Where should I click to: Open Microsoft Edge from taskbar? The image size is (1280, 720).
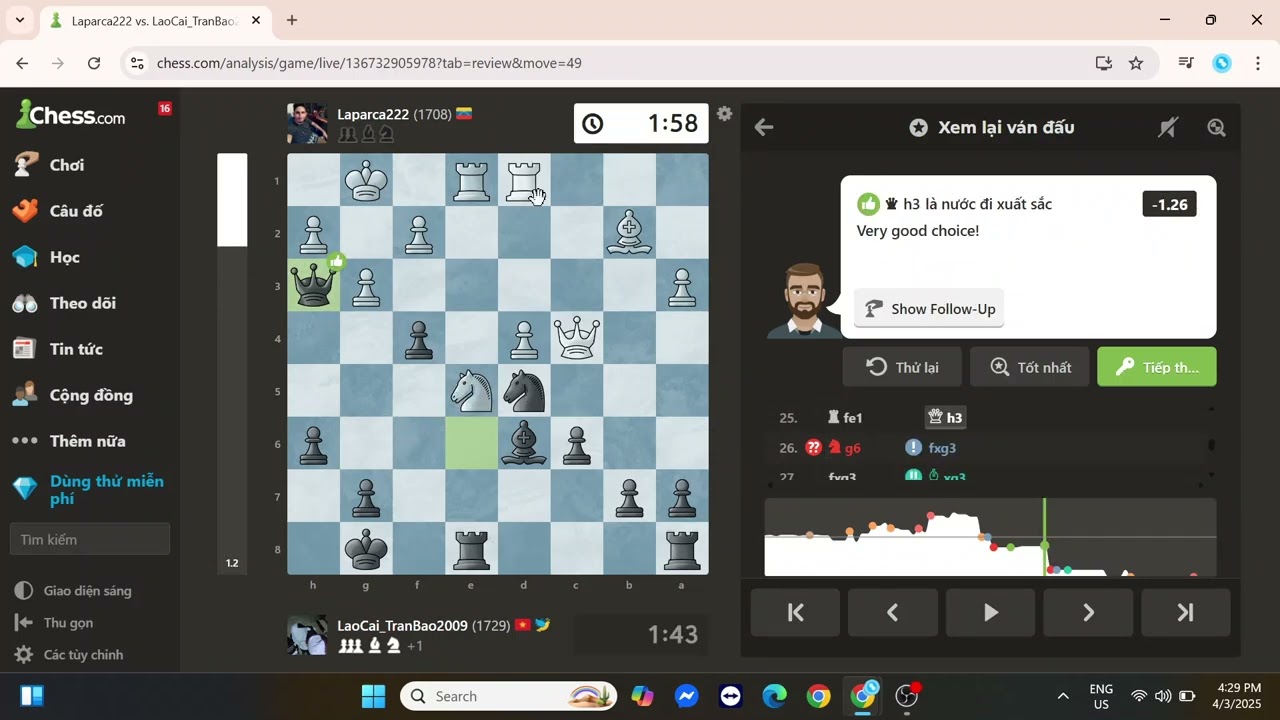774,696
